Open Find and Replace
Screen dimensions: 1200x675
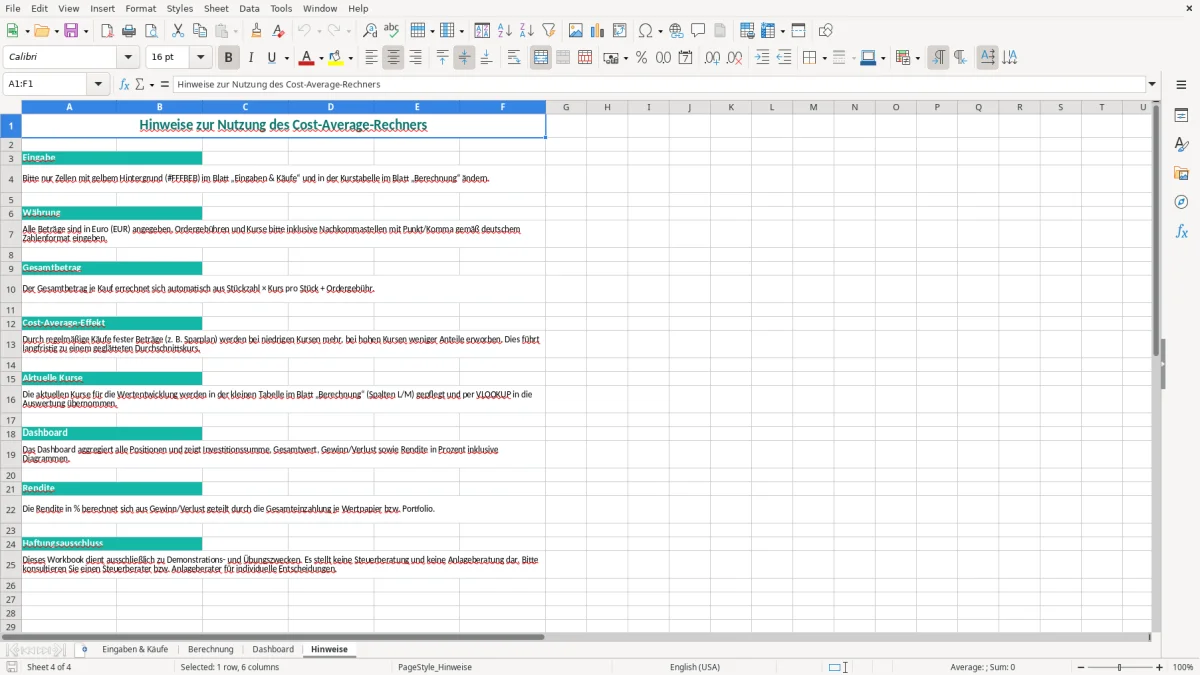370,31
